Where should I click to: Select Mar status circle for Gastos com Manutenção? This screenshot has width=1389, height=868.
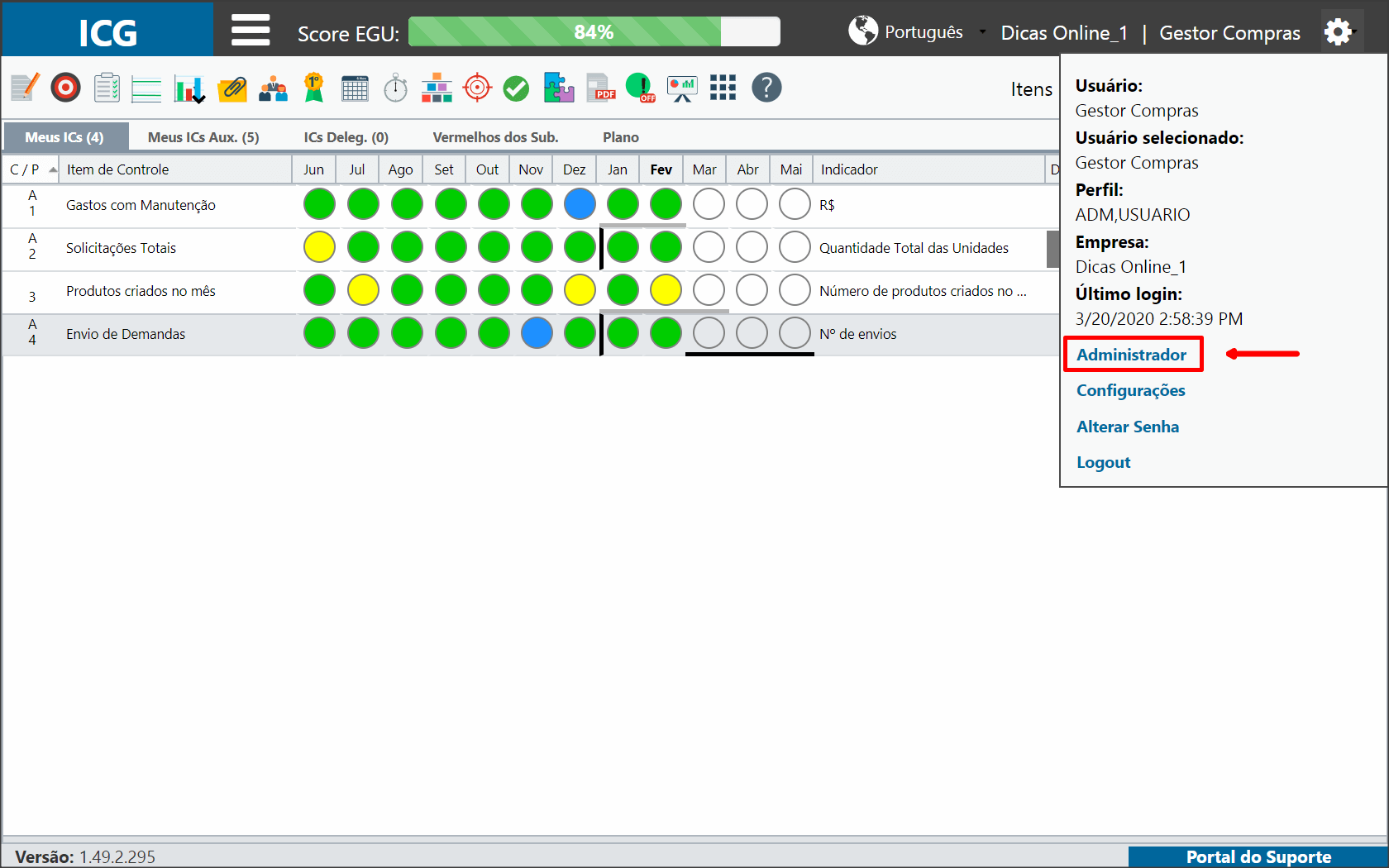click(709, 204)
